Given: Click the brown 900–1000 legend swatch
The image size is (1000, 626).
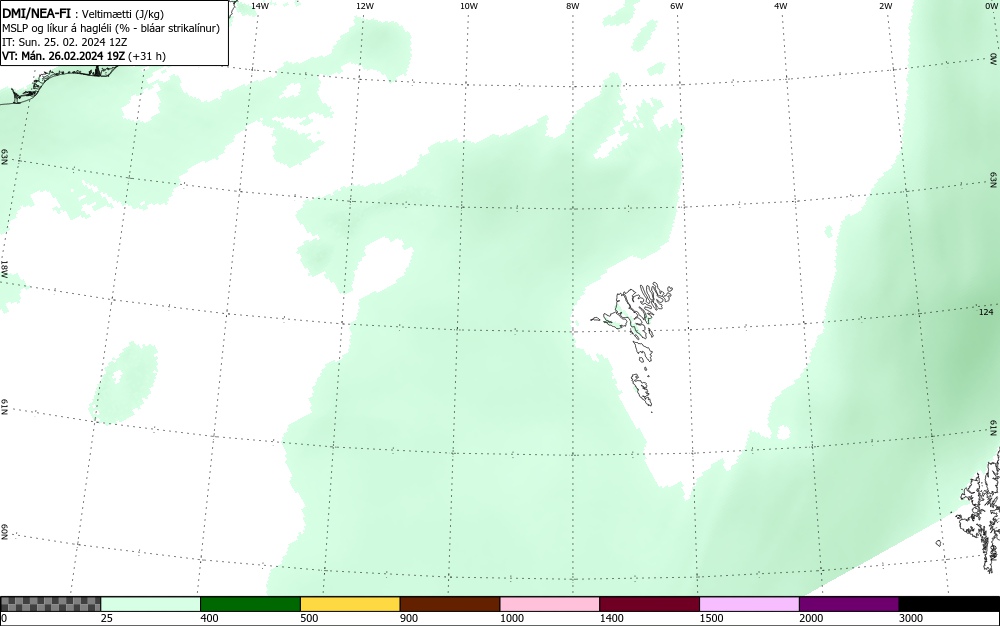Looking at the screenshot, I should (x=450, y=604).
